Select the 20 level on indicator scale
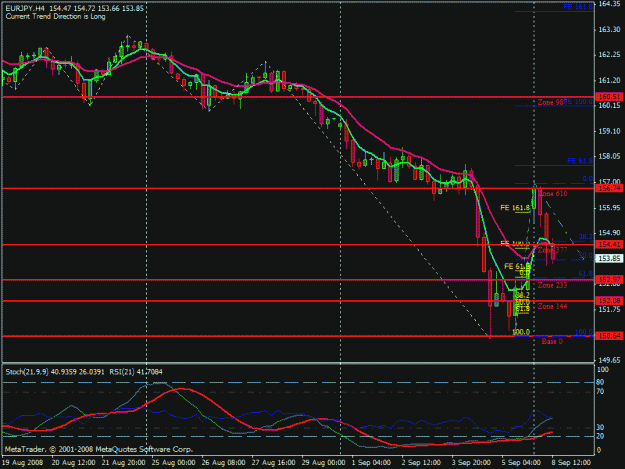This screenshot has width=625, height=469. pyautogui.click(x=600, y=436)
